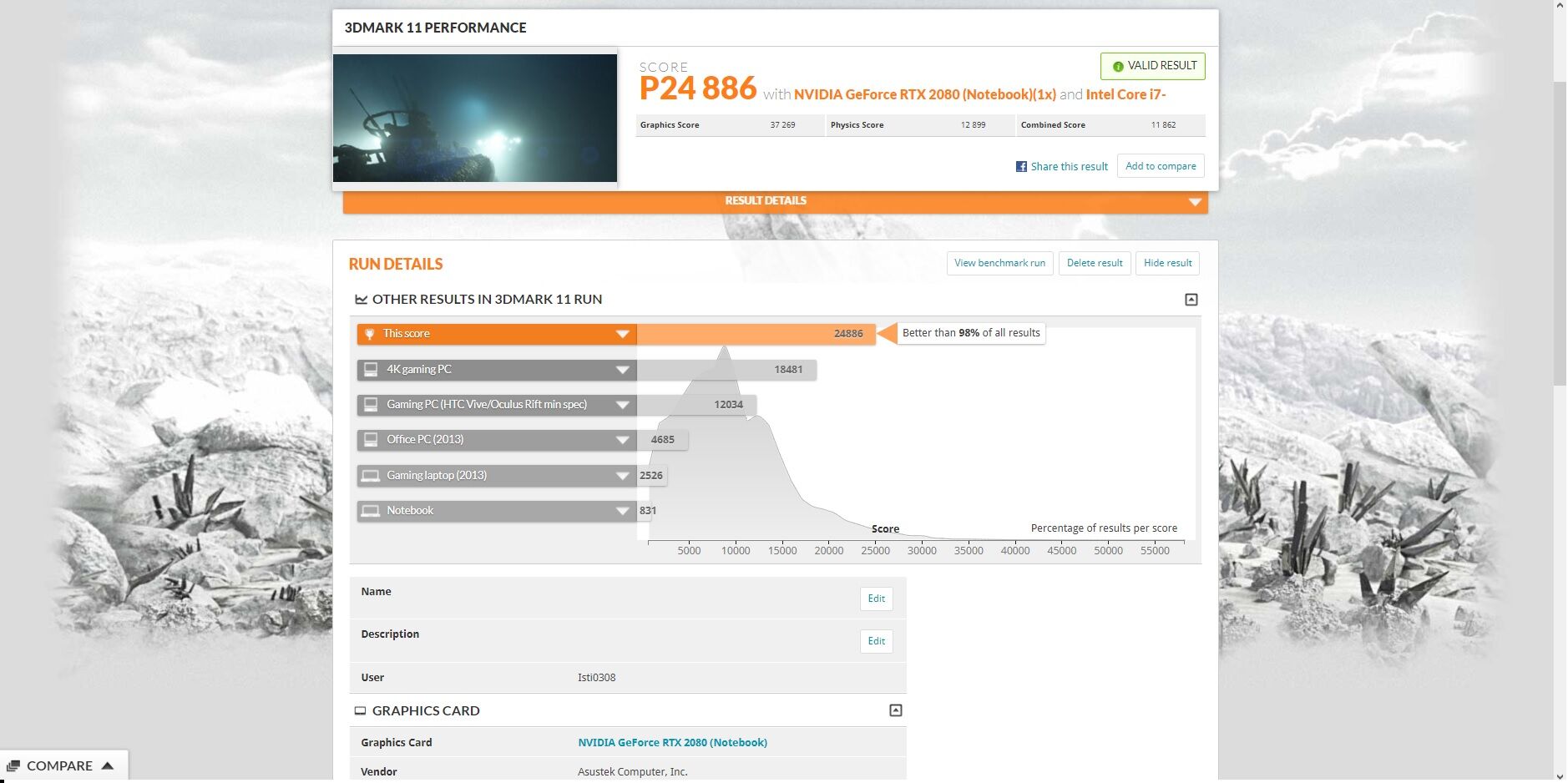The width and height of the screenshot is (1568, 783).
Task: Click the page vertical scrollbar thumb
Action: [x=1560, y=234]
